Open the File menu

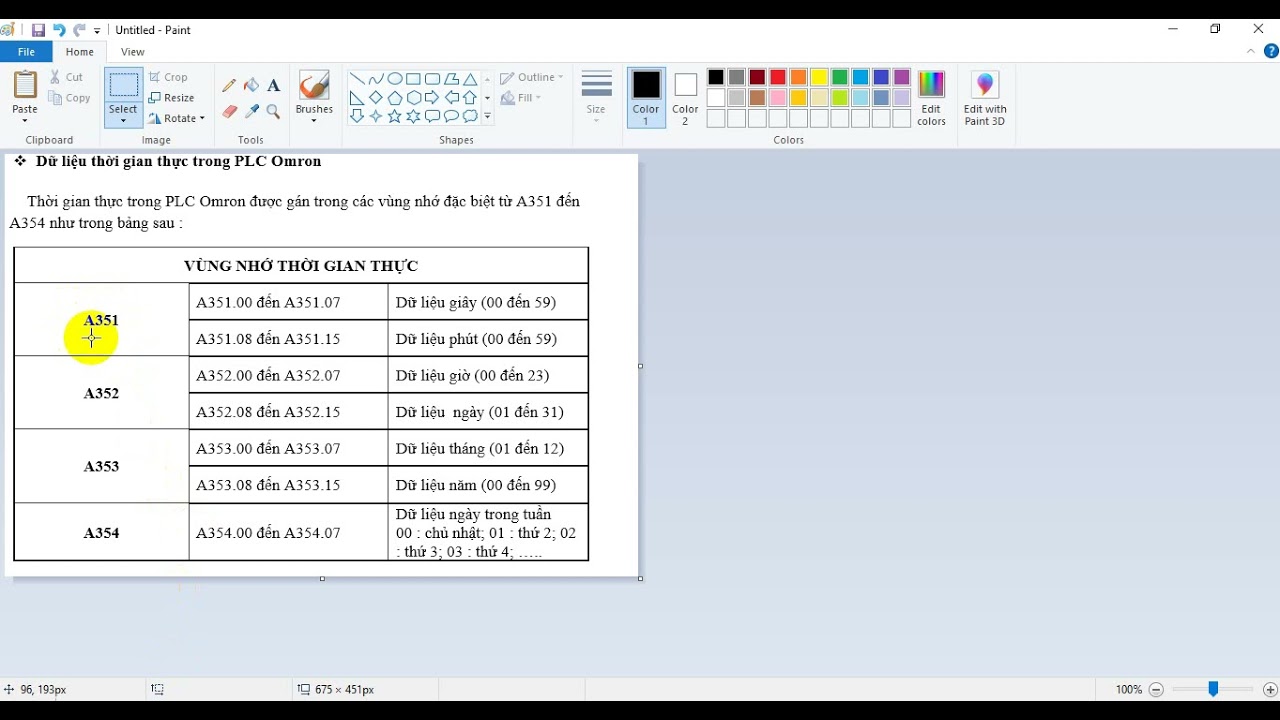26,52
